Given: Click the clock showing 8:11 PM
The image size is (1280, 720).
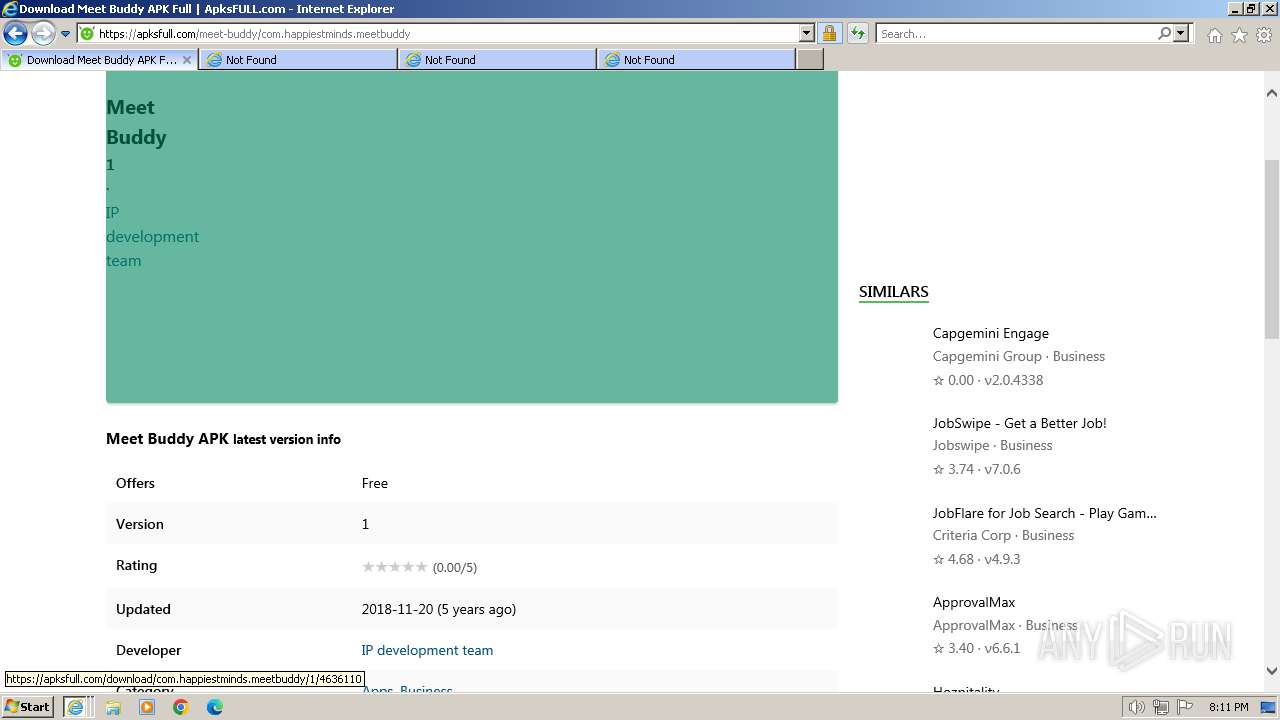Looking at the screenshot, I should [1228, 707].
